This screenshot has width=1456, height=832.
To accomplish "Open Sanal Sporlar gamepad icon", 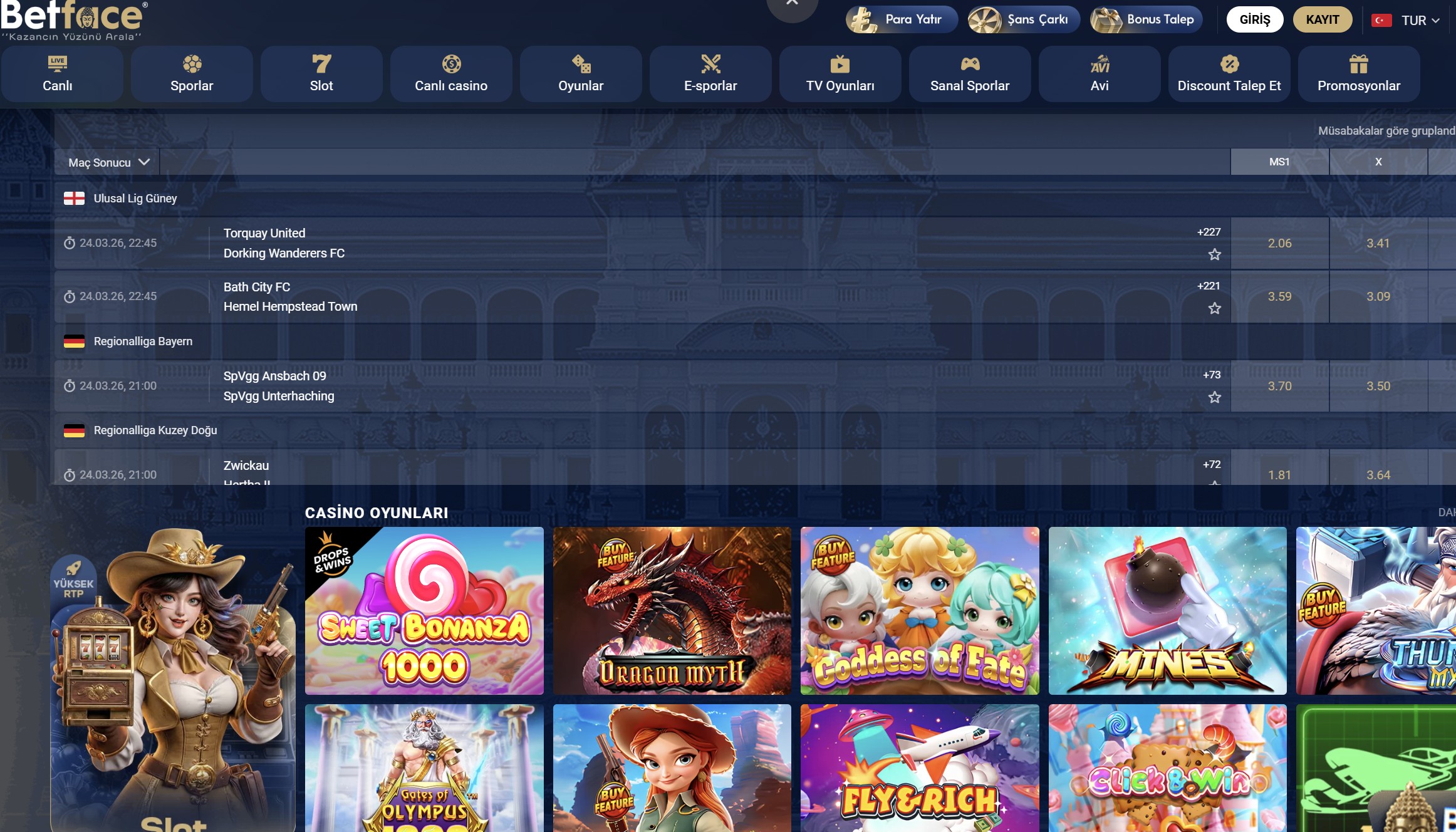I will [970, 63].
